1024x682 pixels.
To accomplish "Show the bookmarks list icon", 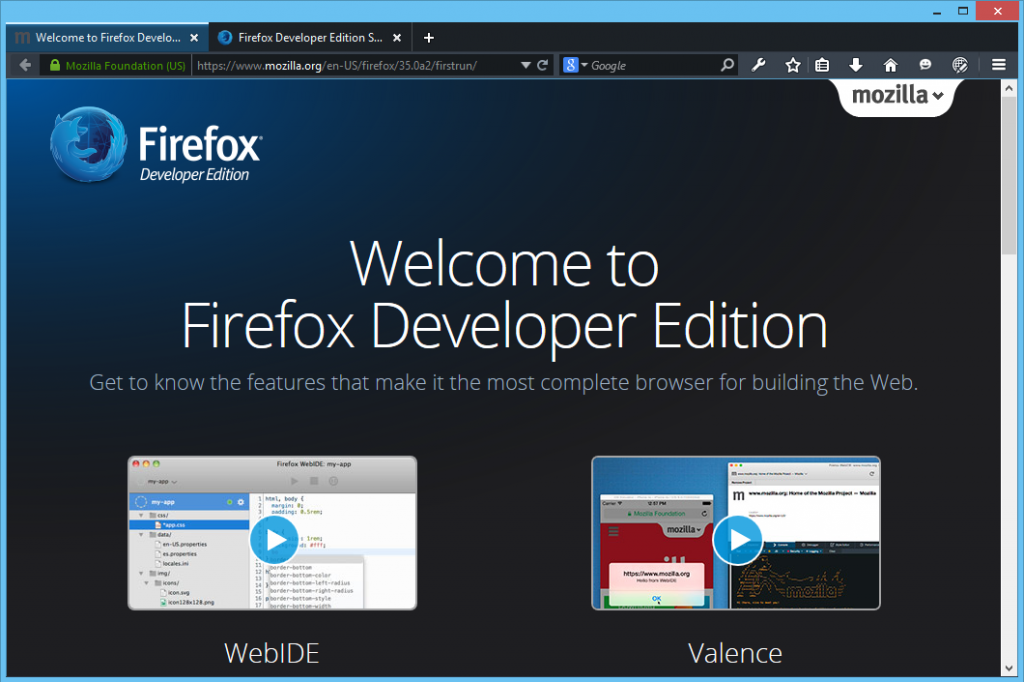I will 822,65.
